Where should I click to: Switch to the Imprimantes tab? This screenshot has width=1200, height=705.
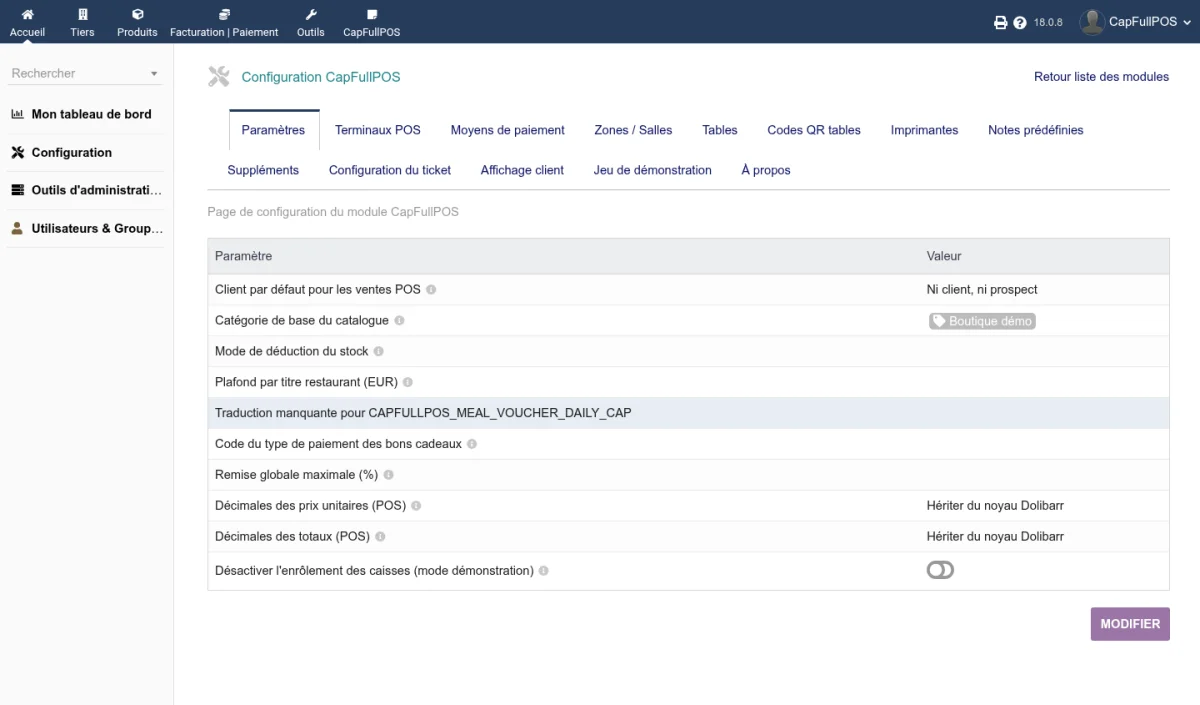pyautogui.click(x=924, y=130)
